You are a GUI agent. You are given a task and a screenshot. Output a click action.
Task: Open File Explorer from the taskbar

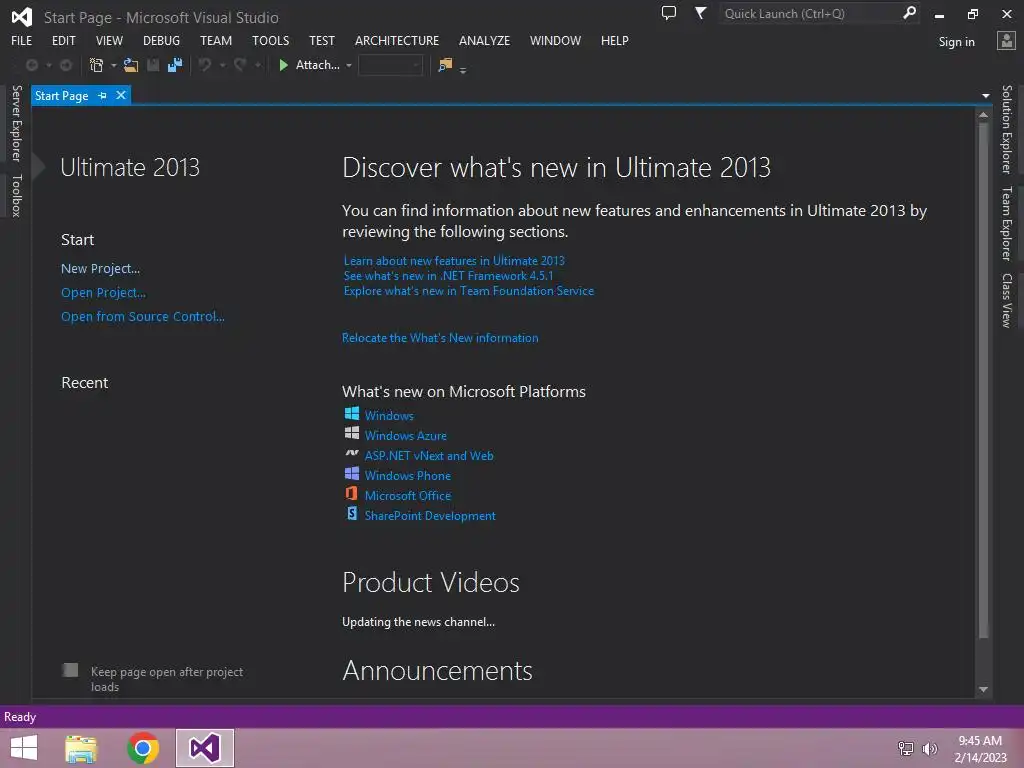81,748
